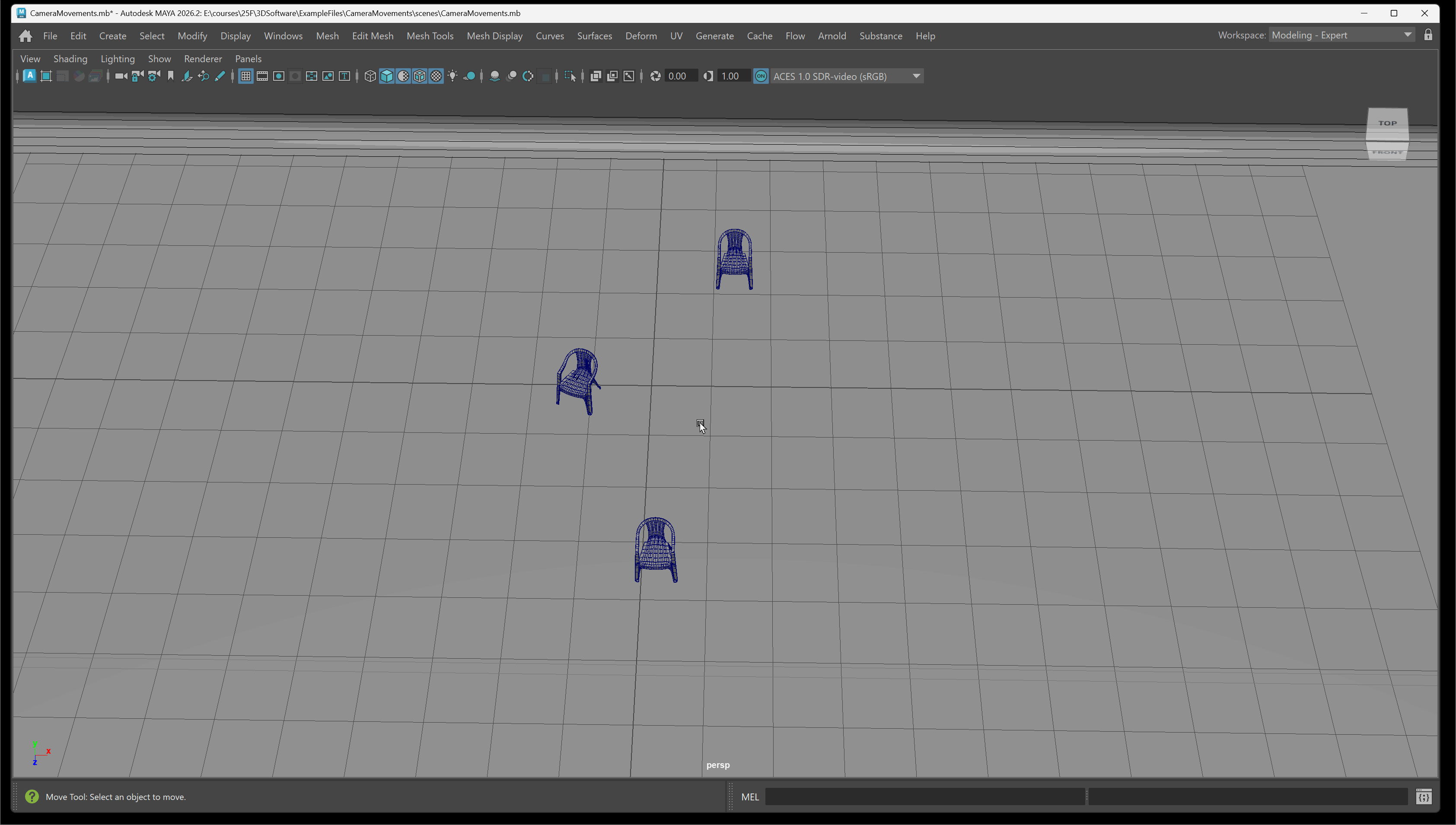Click the Select Camera icon
Viewport: 1456px width, 825px height.
(120, 76)
